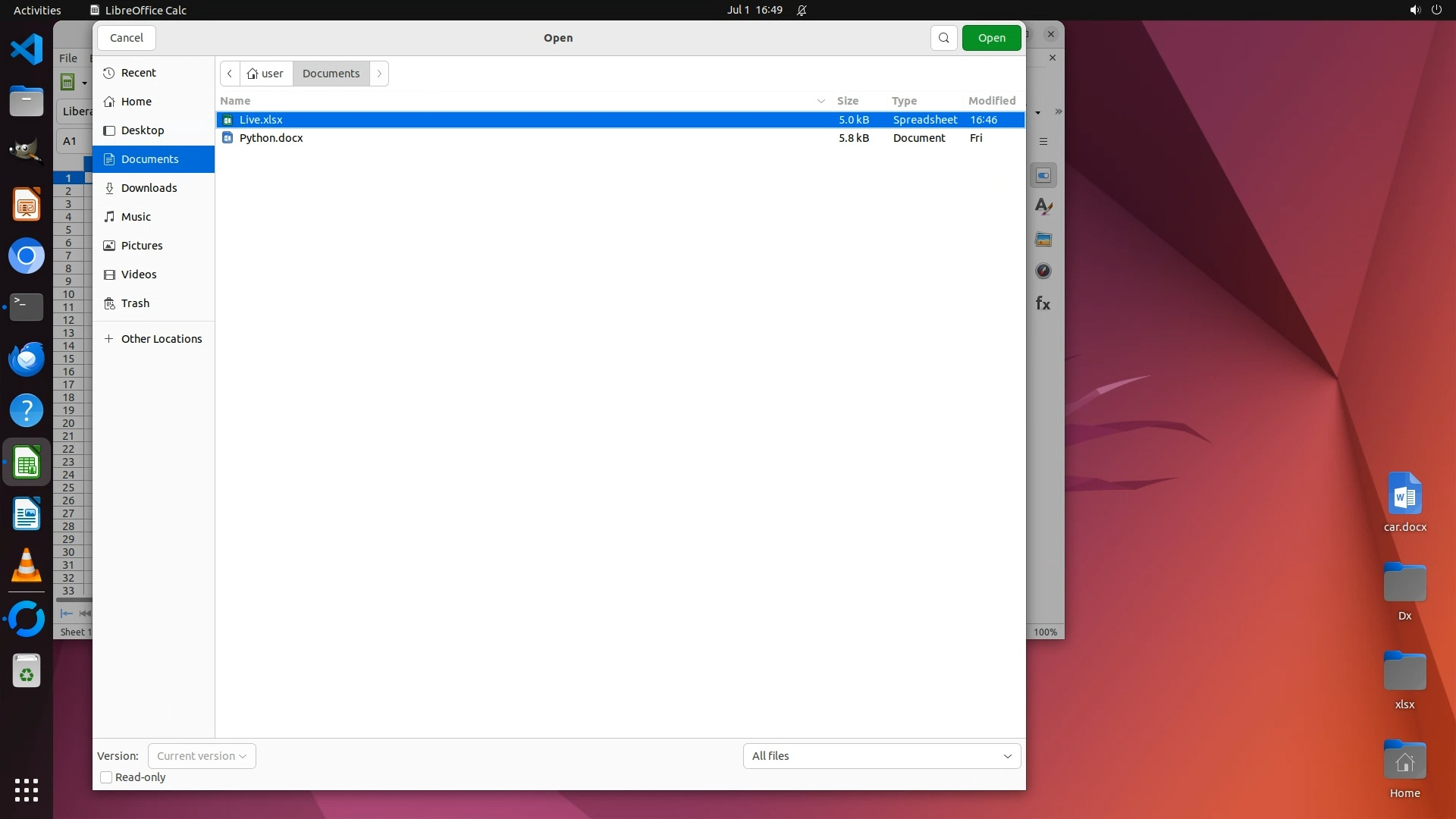Open VLC media player from dock

coord(27,566)
